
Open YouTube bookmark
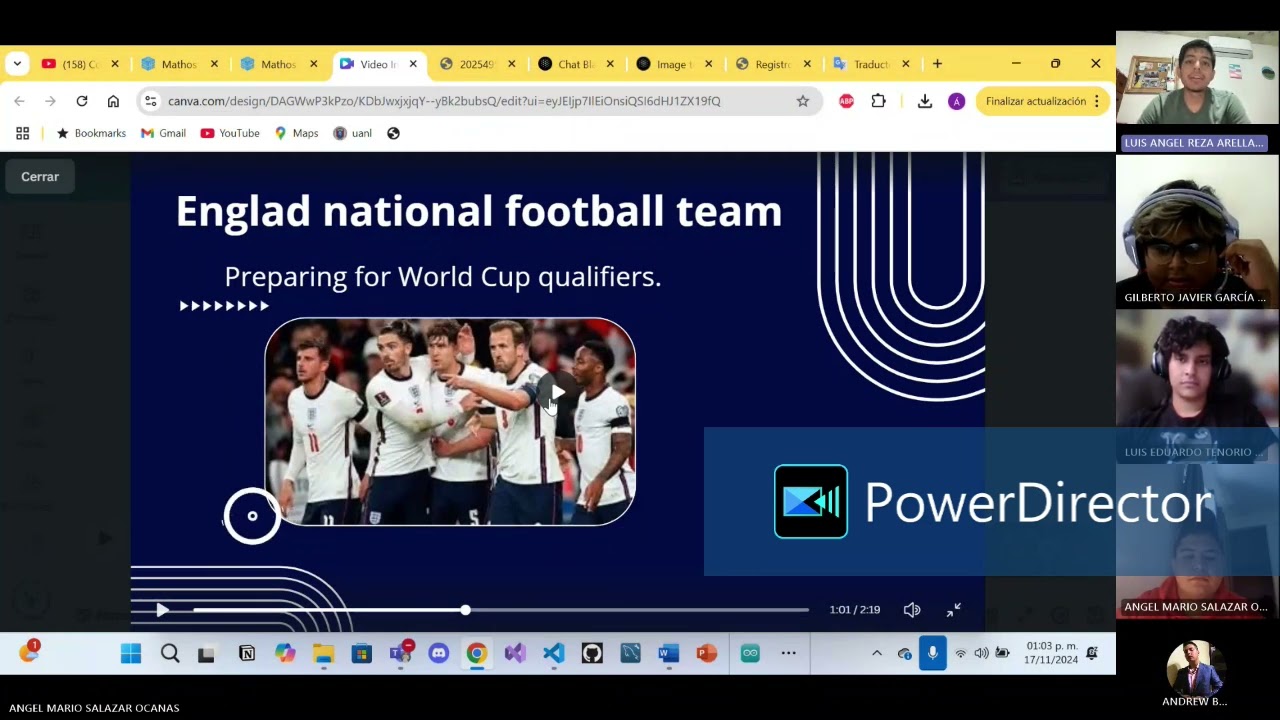coord(230,133)
